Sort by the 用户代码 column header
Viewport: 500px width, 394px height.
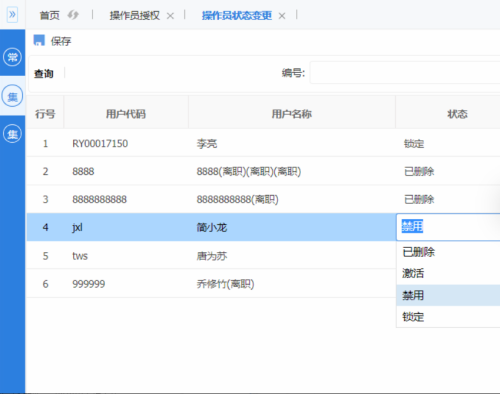126,114
